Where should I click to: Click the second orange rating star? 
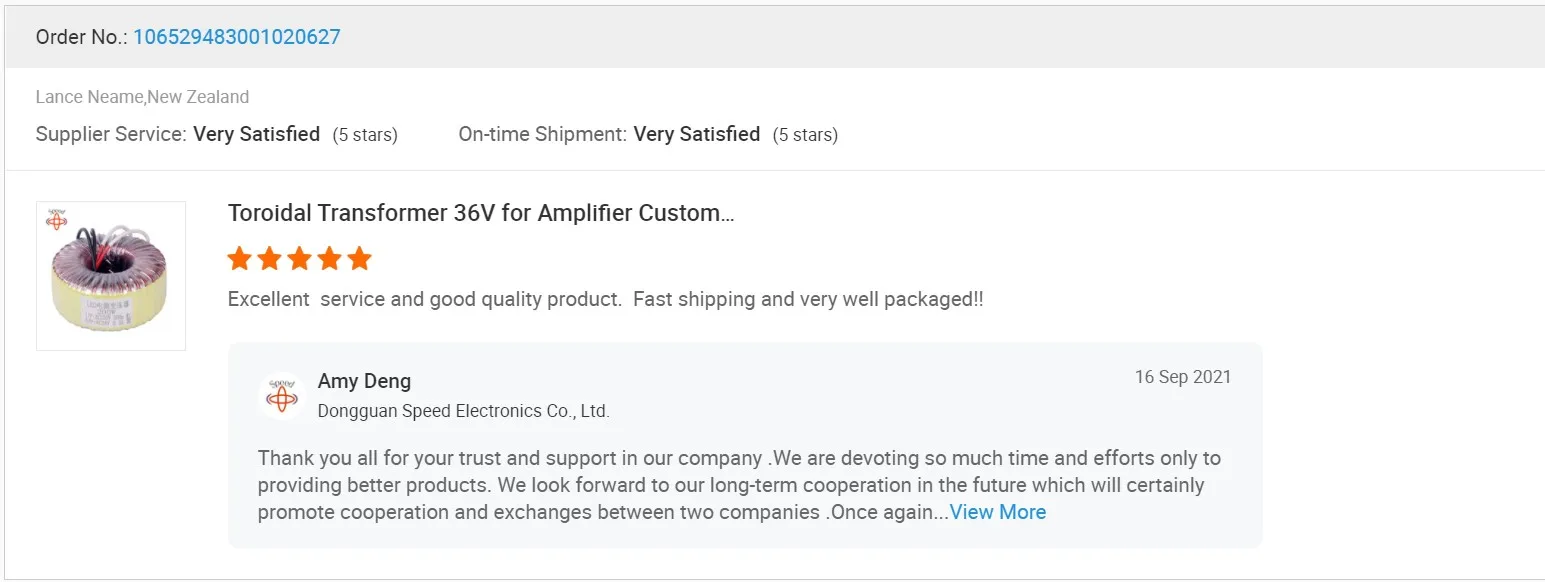(269, 260)
